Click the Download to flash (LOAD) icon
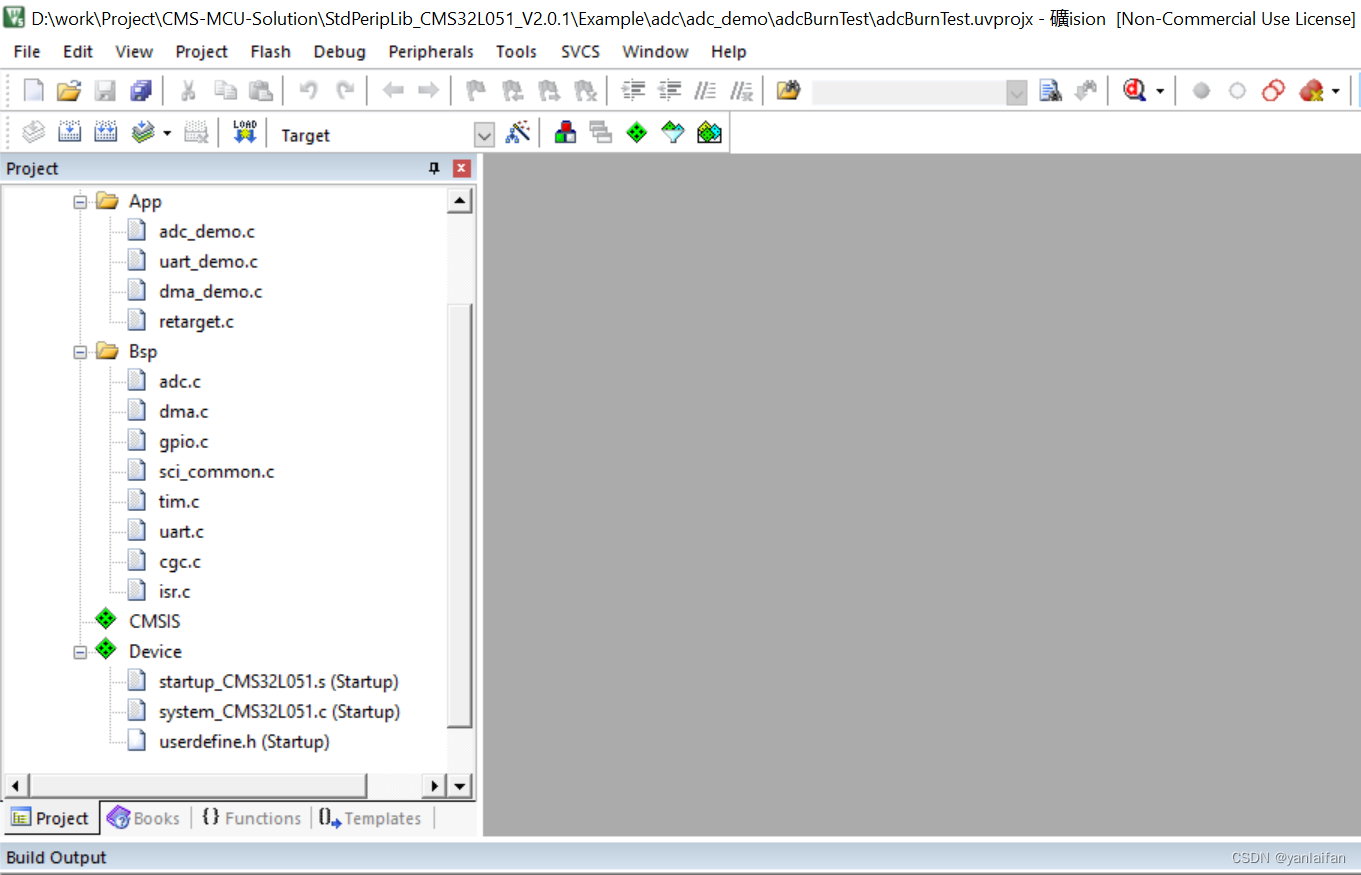 click(244, 133)
